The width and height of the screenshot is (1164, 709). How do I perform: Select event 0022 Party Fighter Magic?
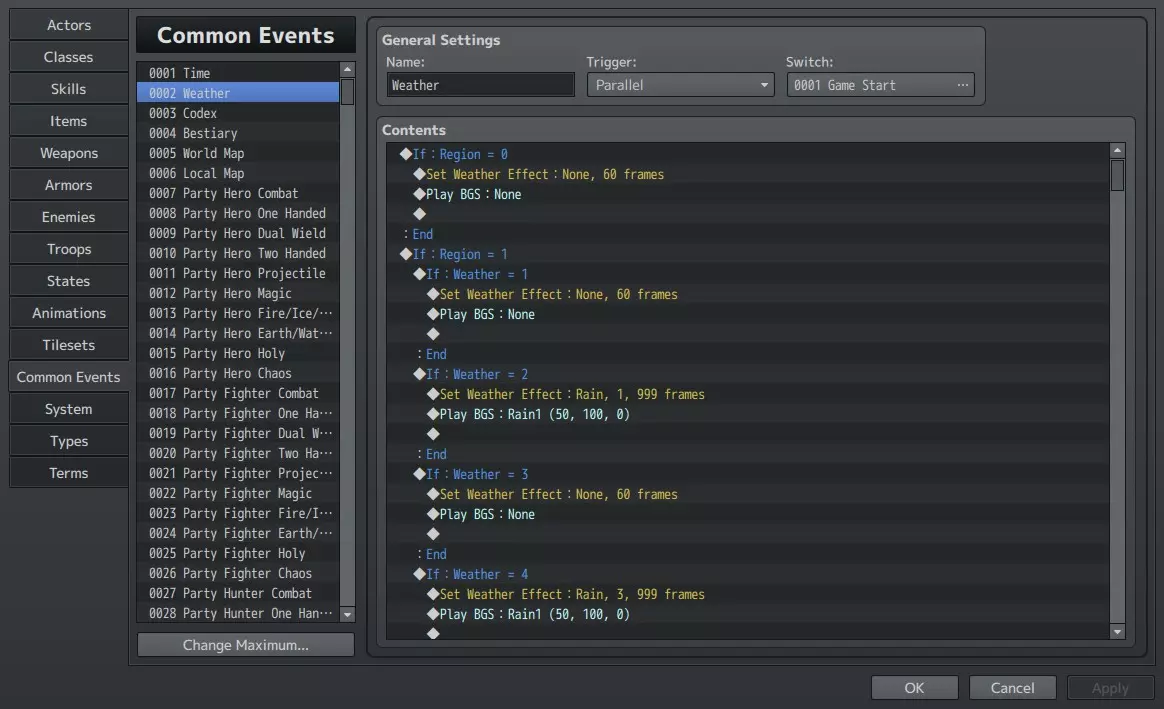pos(238,493)
